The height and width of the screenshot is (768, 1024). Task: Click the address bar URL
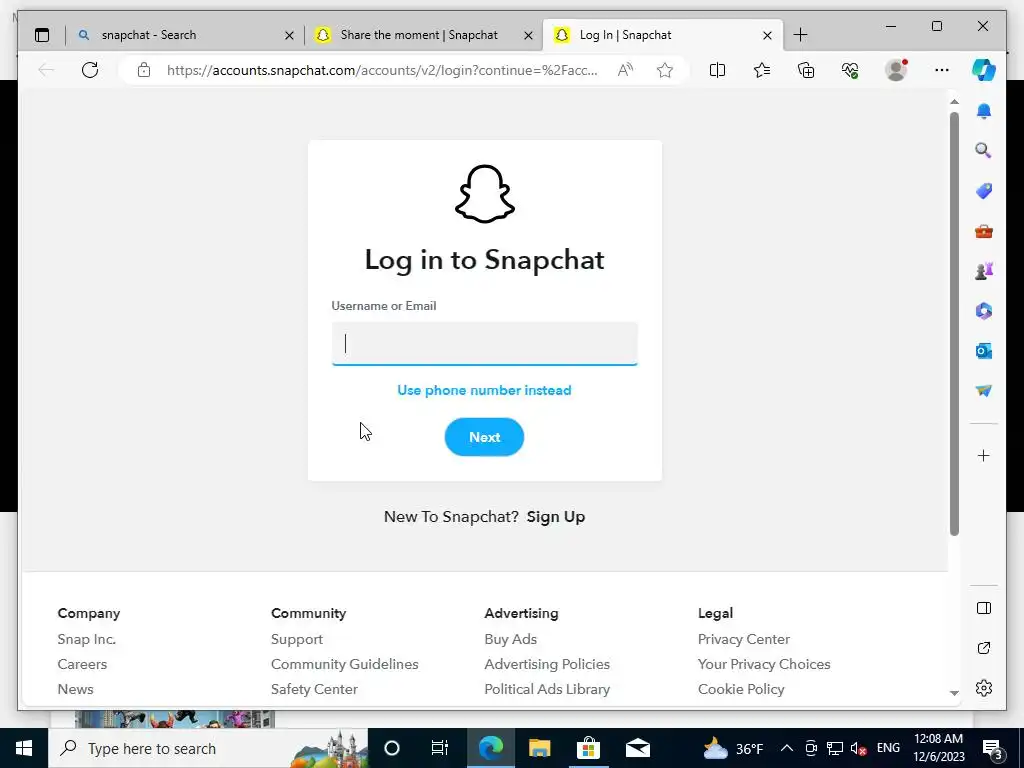point(382,70)
